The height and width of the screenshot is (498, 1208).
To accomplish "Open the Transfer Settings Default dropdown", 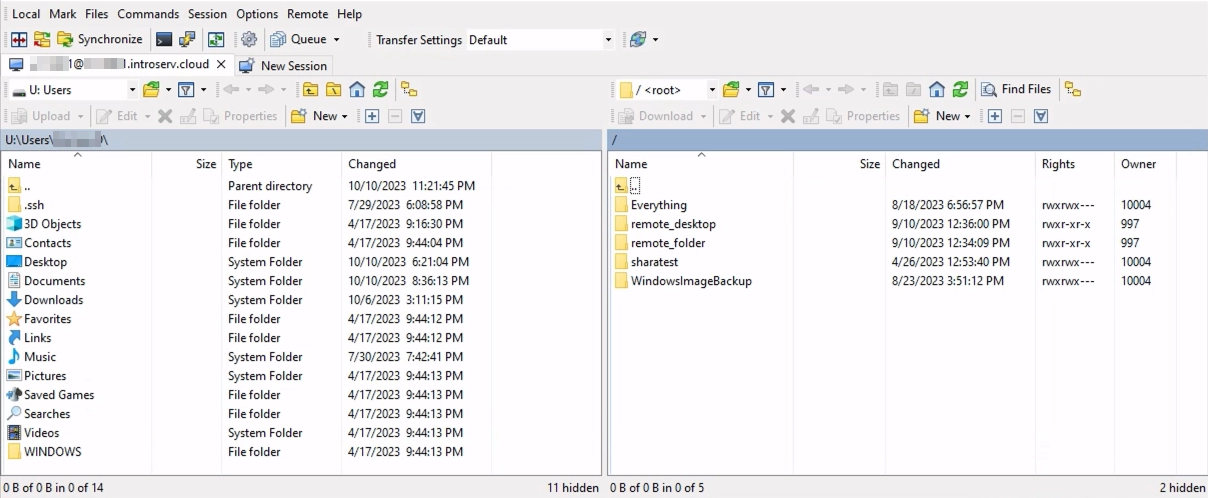I will click(x=608, y=40).
